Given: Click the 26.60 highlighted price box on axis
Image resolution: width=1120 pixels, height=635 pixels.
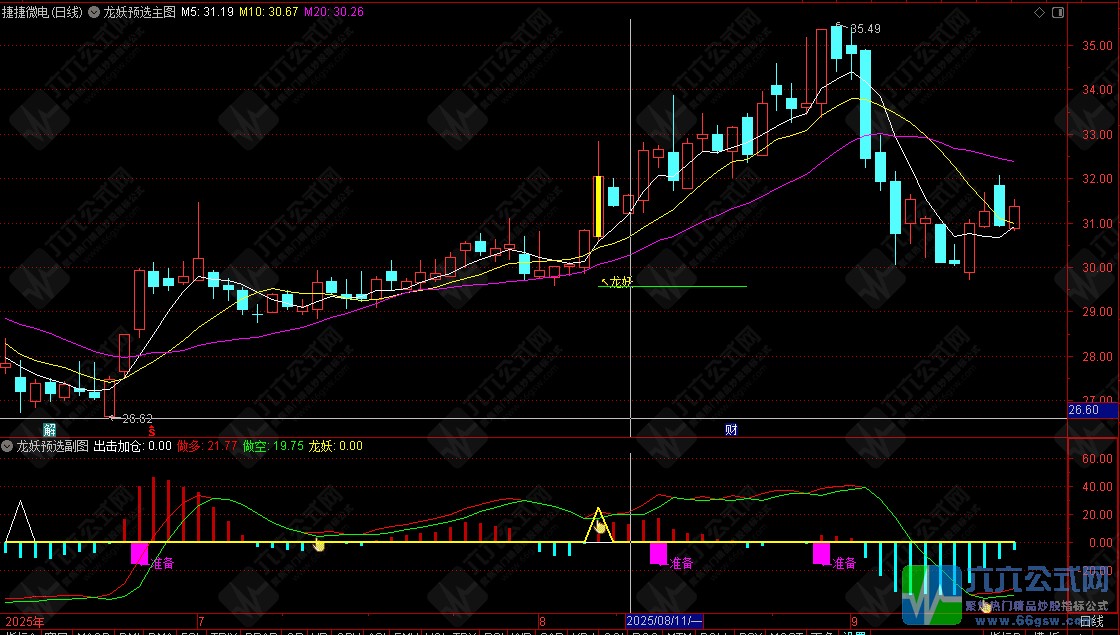Looking at the screenshot, I should [x=1093, y=410].
